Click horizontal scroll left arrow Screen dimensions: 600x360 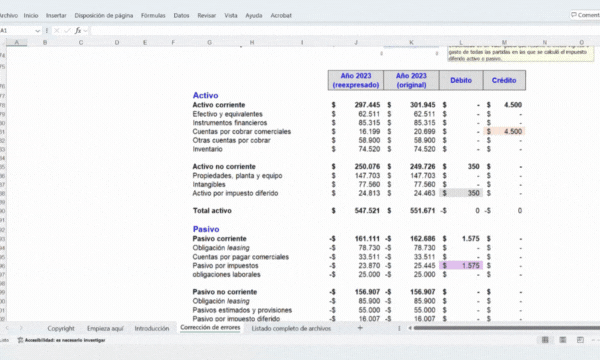(409, 328)
